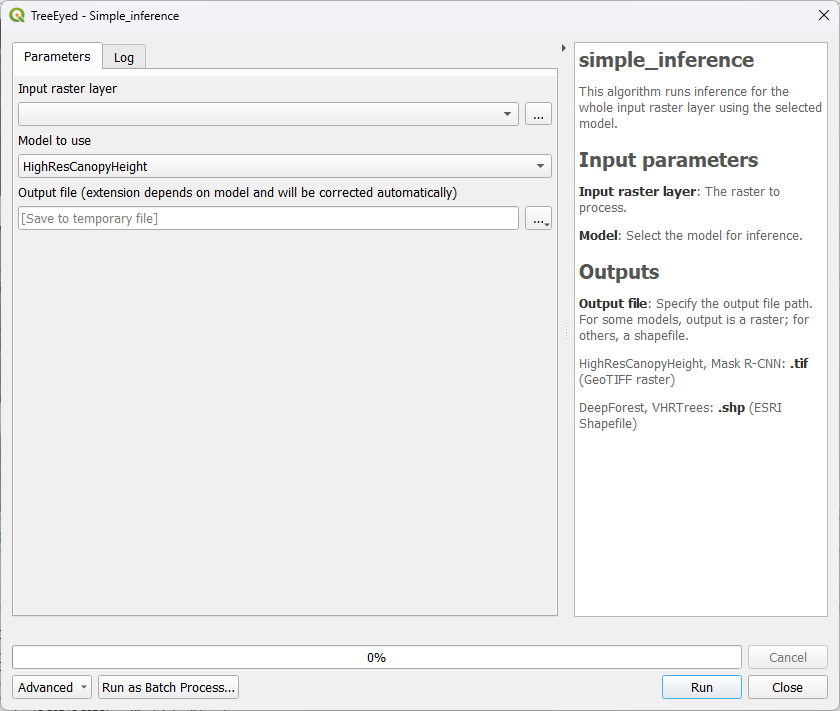
Task: Click the greyed-out Cancel button
Action: click(x=788, y=657)
